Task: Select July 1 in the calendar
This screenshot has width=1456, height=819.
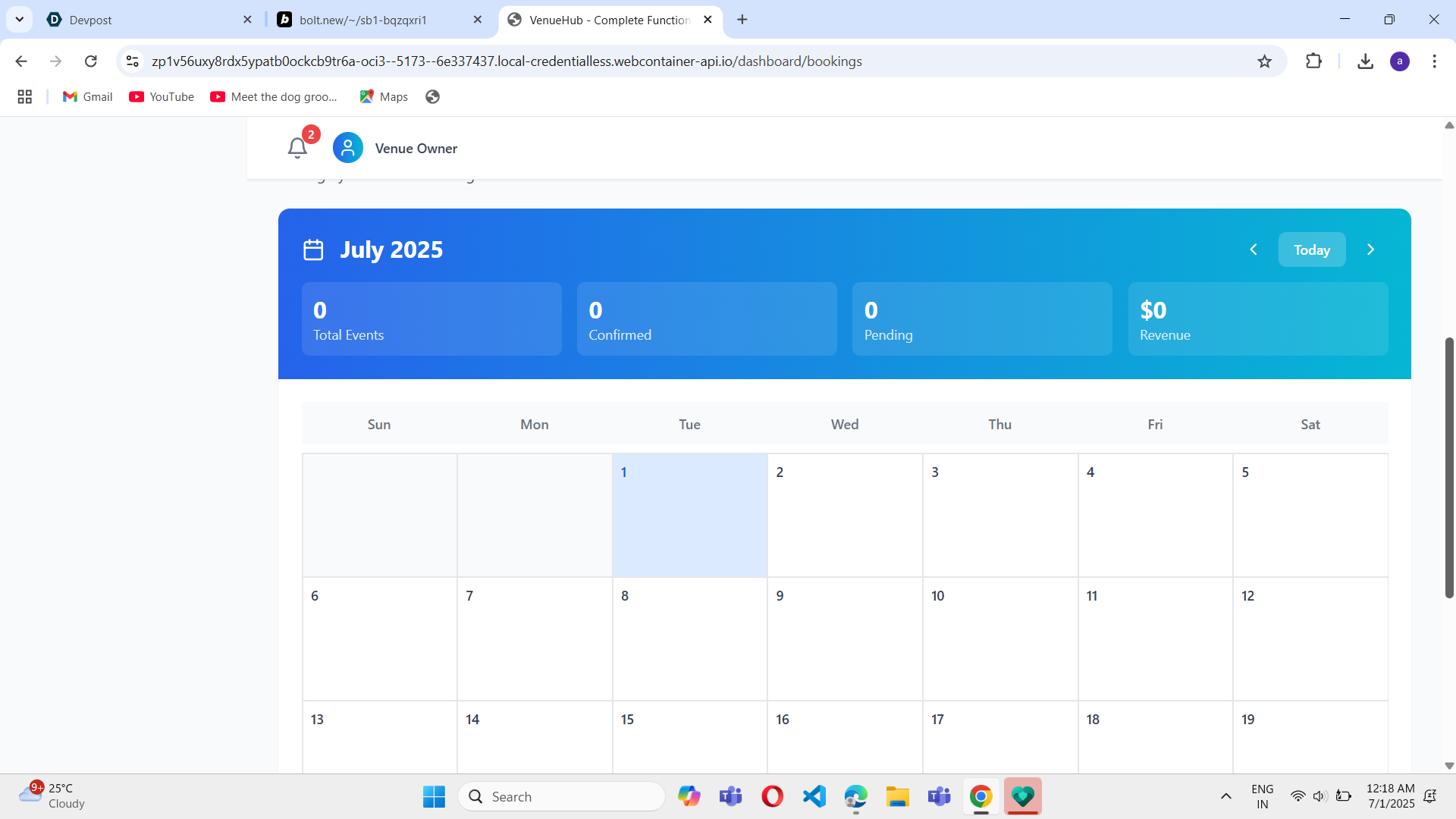Action: click(x=689, y=515)
